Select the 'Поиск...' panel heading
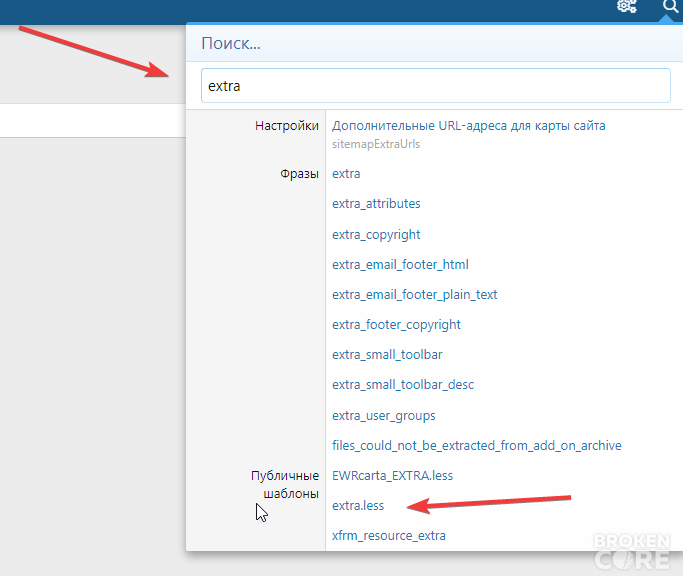 click(231, 43)
